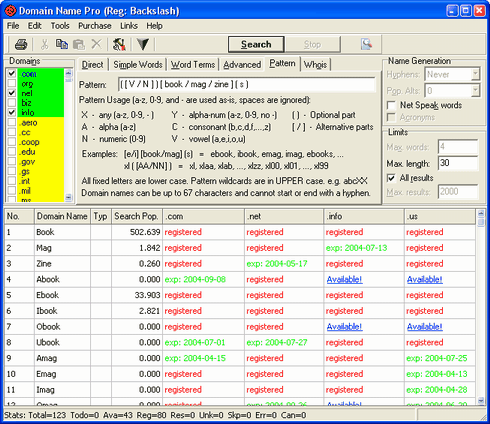Click Available! link for Abook .info
Viewport: 490px width, 424px height.
point(344,279)
